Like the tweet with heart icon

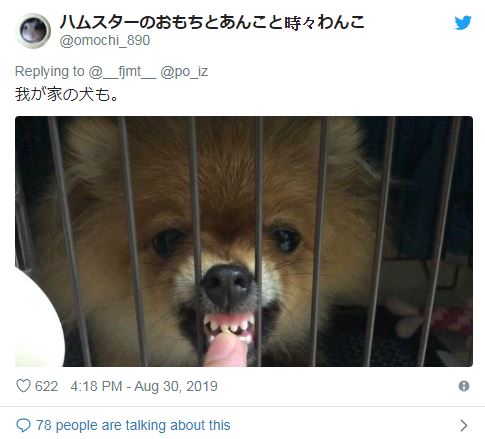click(x=23, y=386)
